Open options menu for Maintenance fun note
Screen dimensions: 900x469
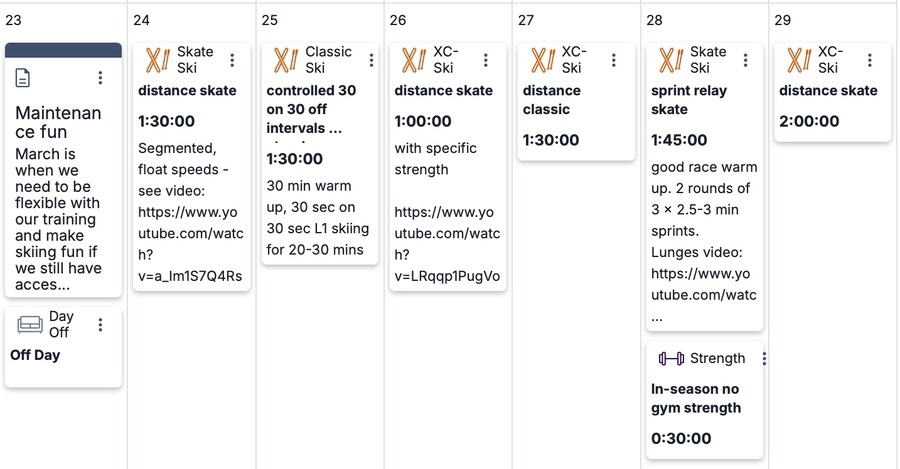pos(100,78)
